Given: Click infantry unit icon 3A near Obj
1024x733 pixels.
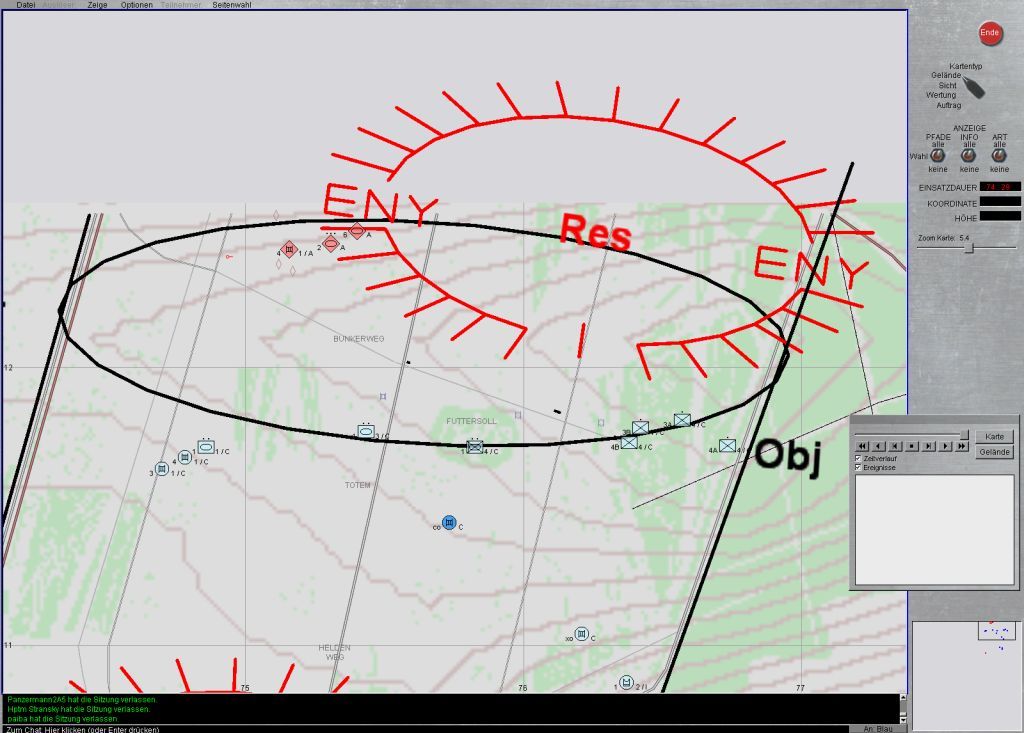Looking at the screenshot, I should click(682, 421).
